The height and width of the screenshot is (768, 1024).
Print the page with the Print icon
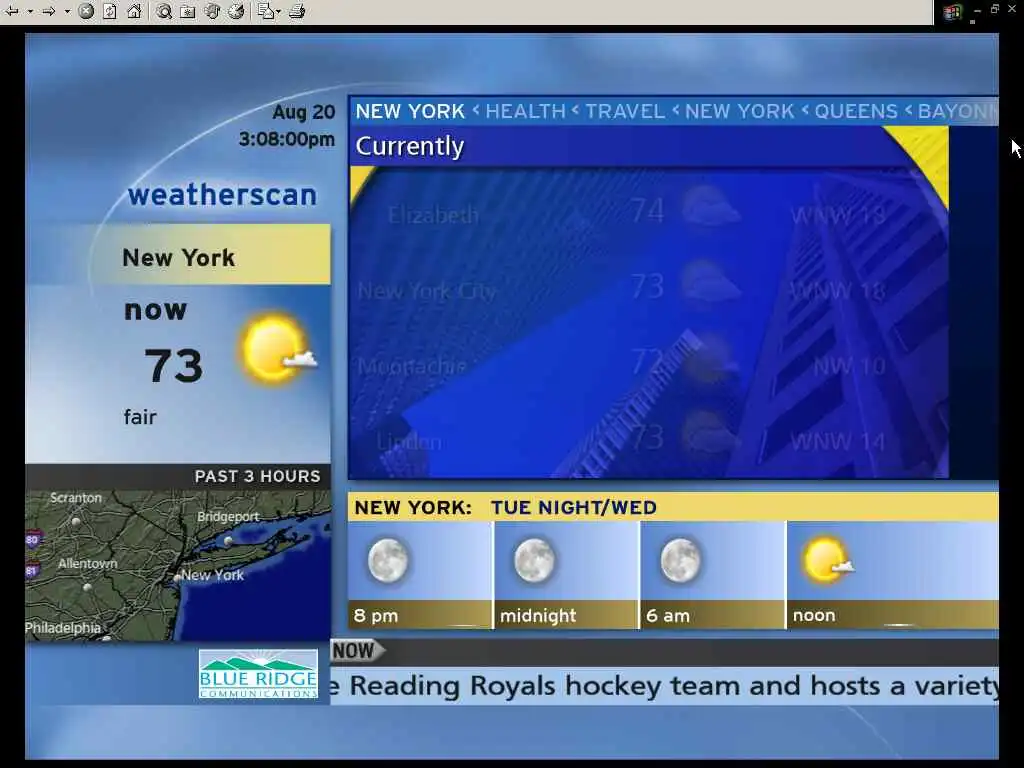[297, 11]
